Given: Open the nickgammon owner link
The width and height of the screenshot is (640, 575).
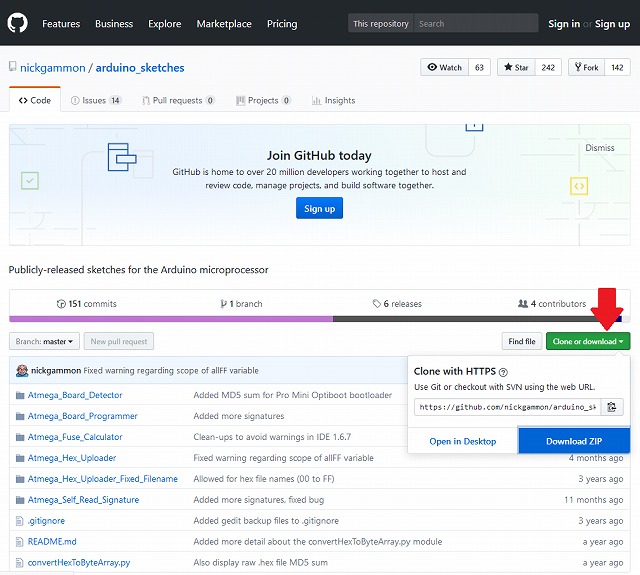Looking at the screenshot, I should 53,68.
